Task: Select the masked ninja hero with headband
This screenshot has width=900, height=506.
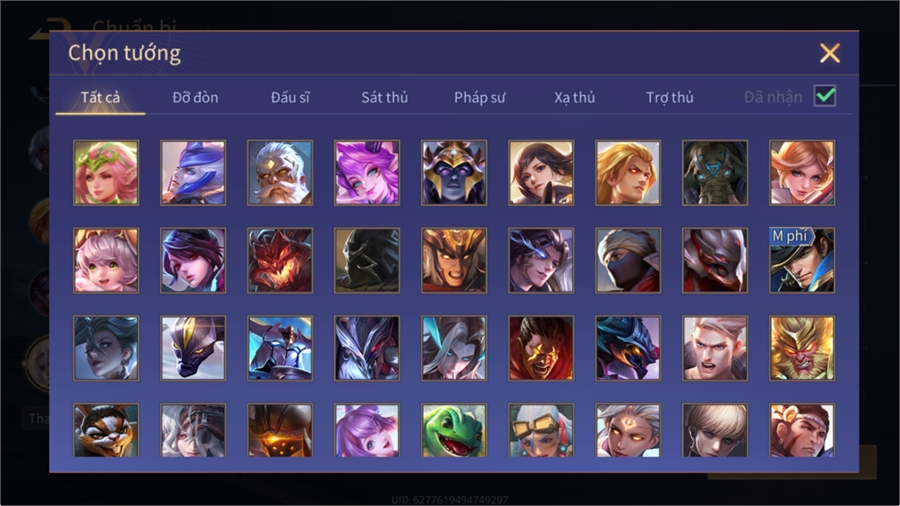Action: click(x=628, y=260)
